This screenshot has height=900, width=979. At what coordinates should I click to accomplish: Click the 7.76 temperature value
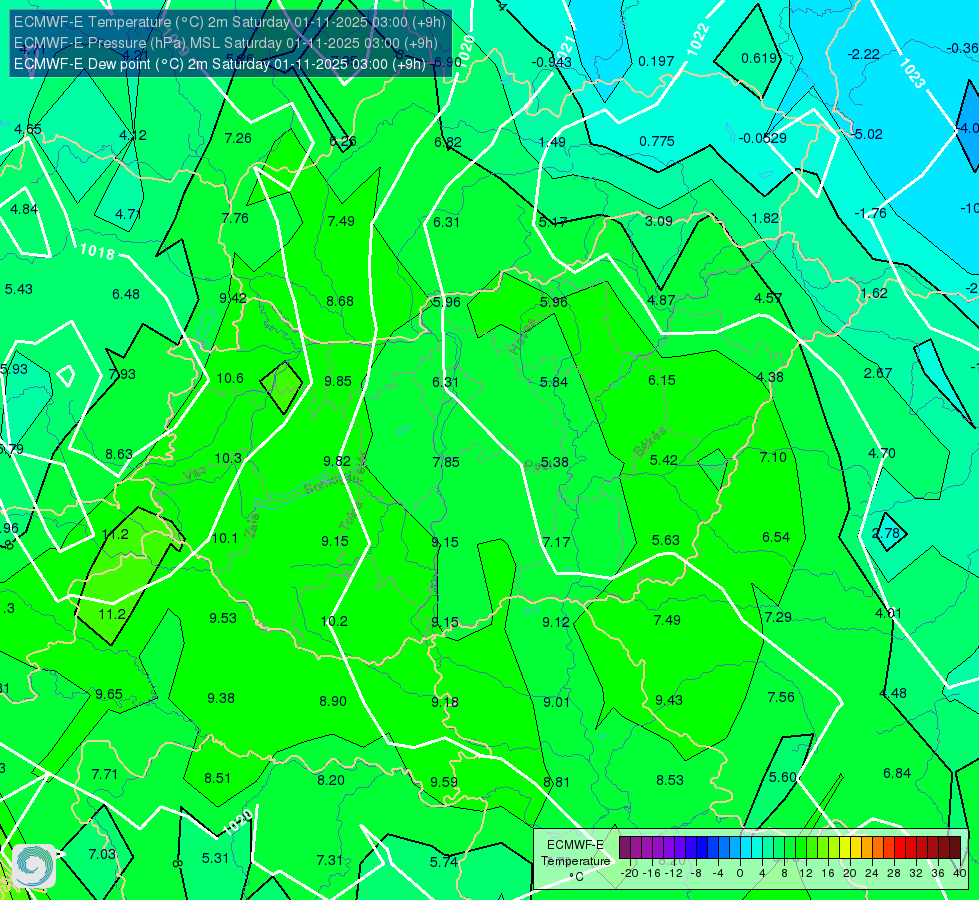235,218
